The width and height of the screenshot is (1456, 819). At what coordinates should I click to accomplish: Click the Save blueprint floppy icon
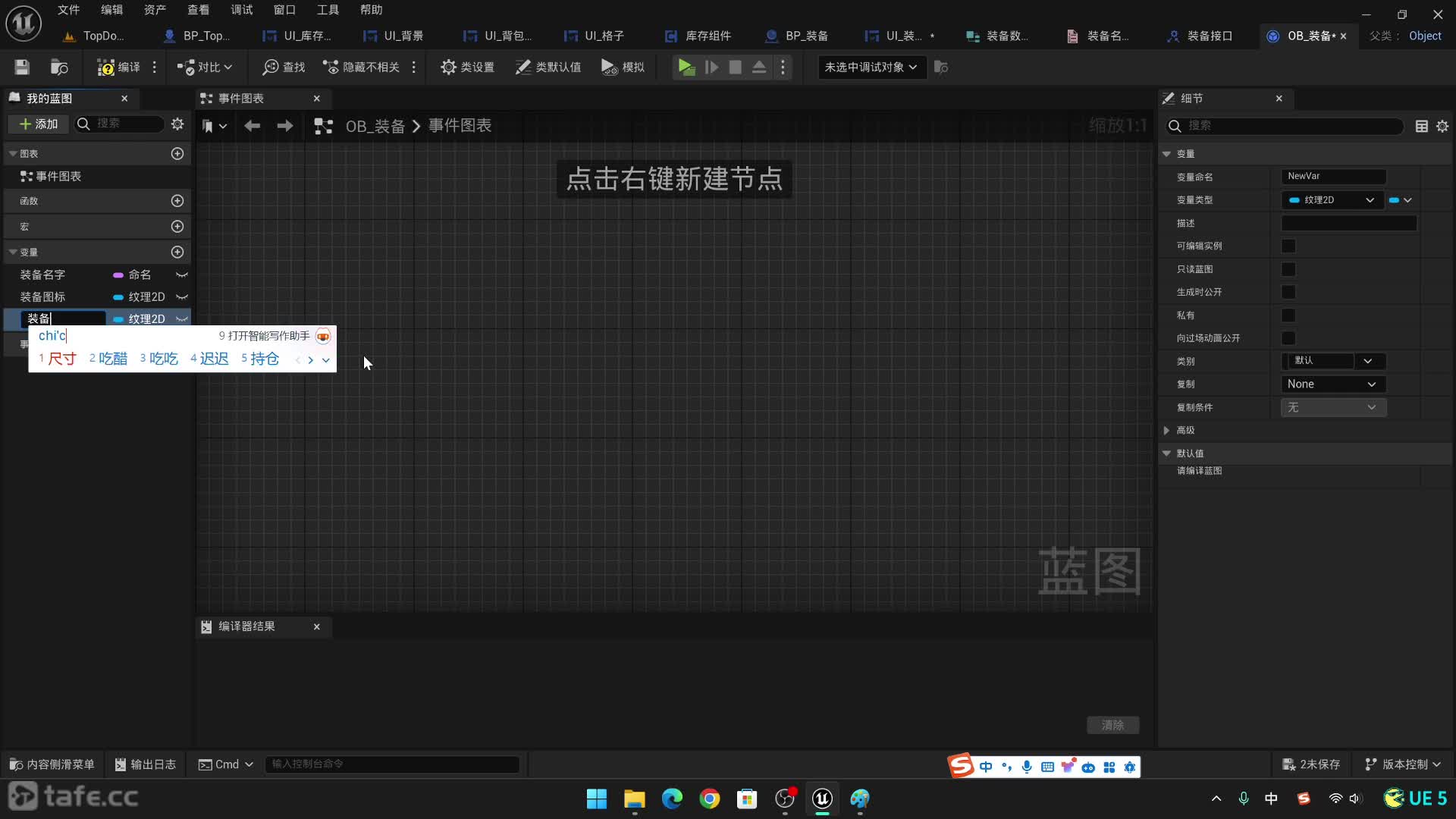22,67
